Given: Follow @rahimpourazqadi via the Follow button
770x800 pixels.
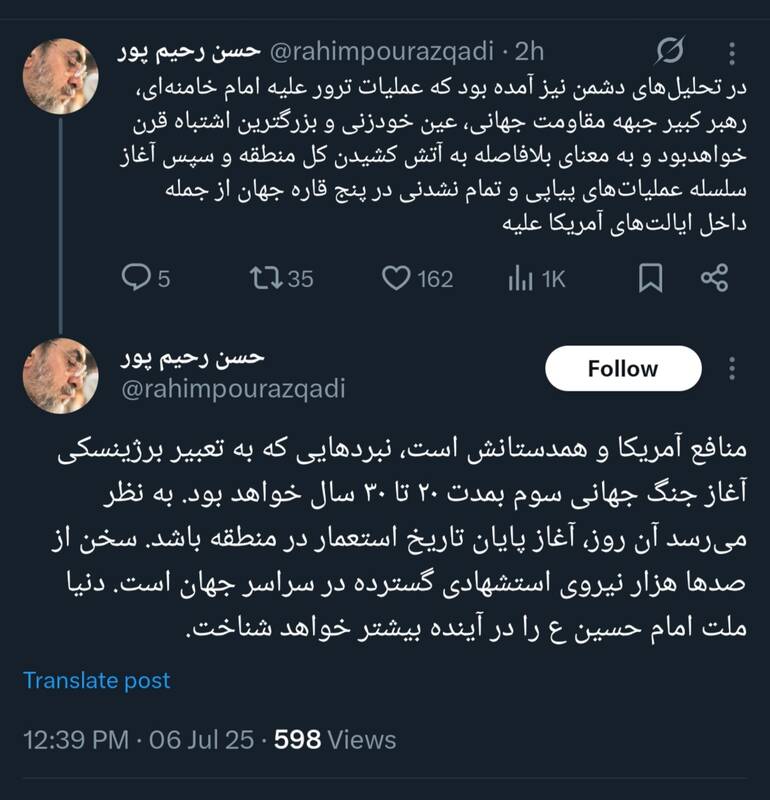Looking at the screenshot, I should (624, 366).
